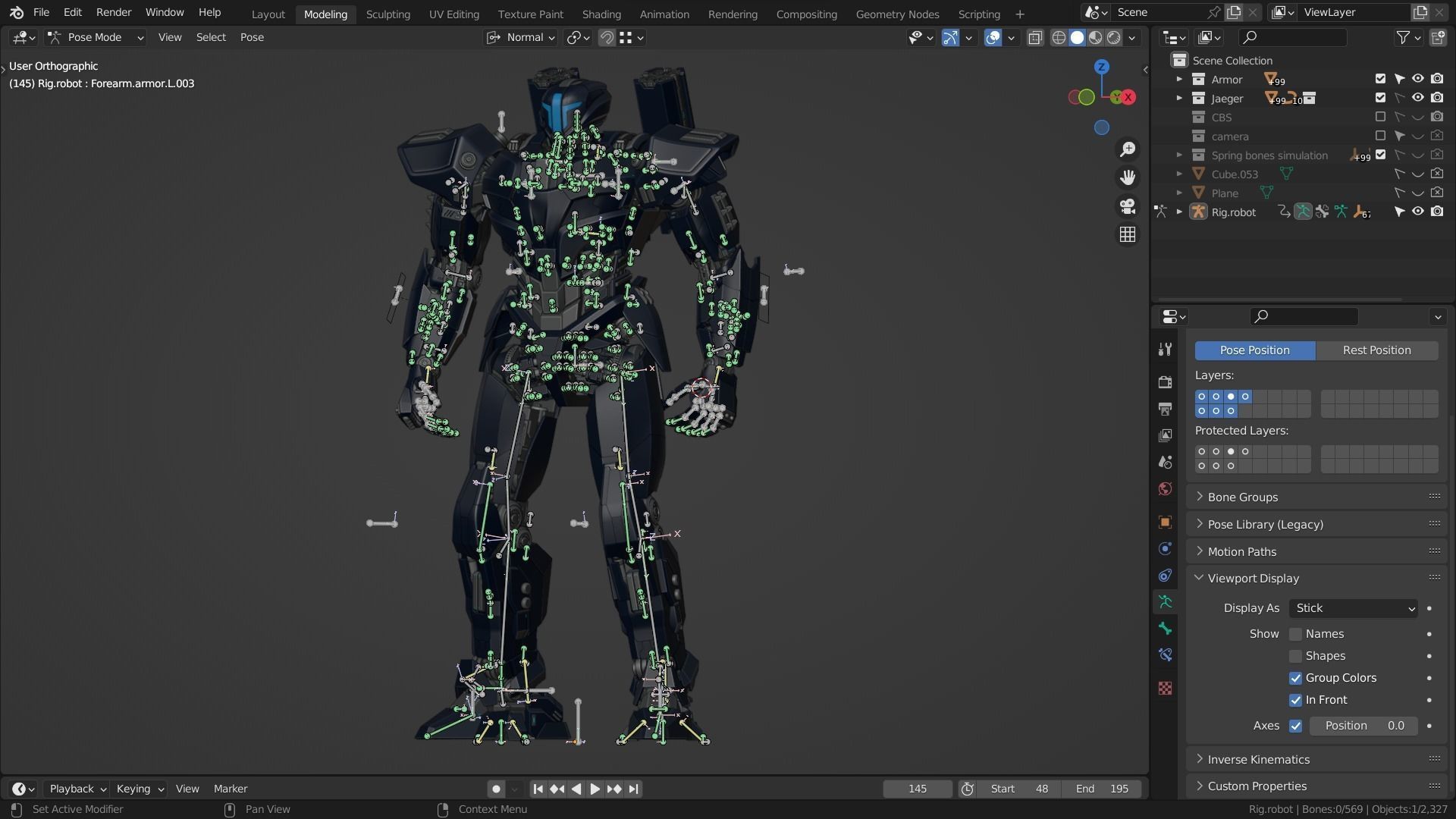Toggle viewport gizmo display button
1456x819 pixels.
(x=950, y=37)
